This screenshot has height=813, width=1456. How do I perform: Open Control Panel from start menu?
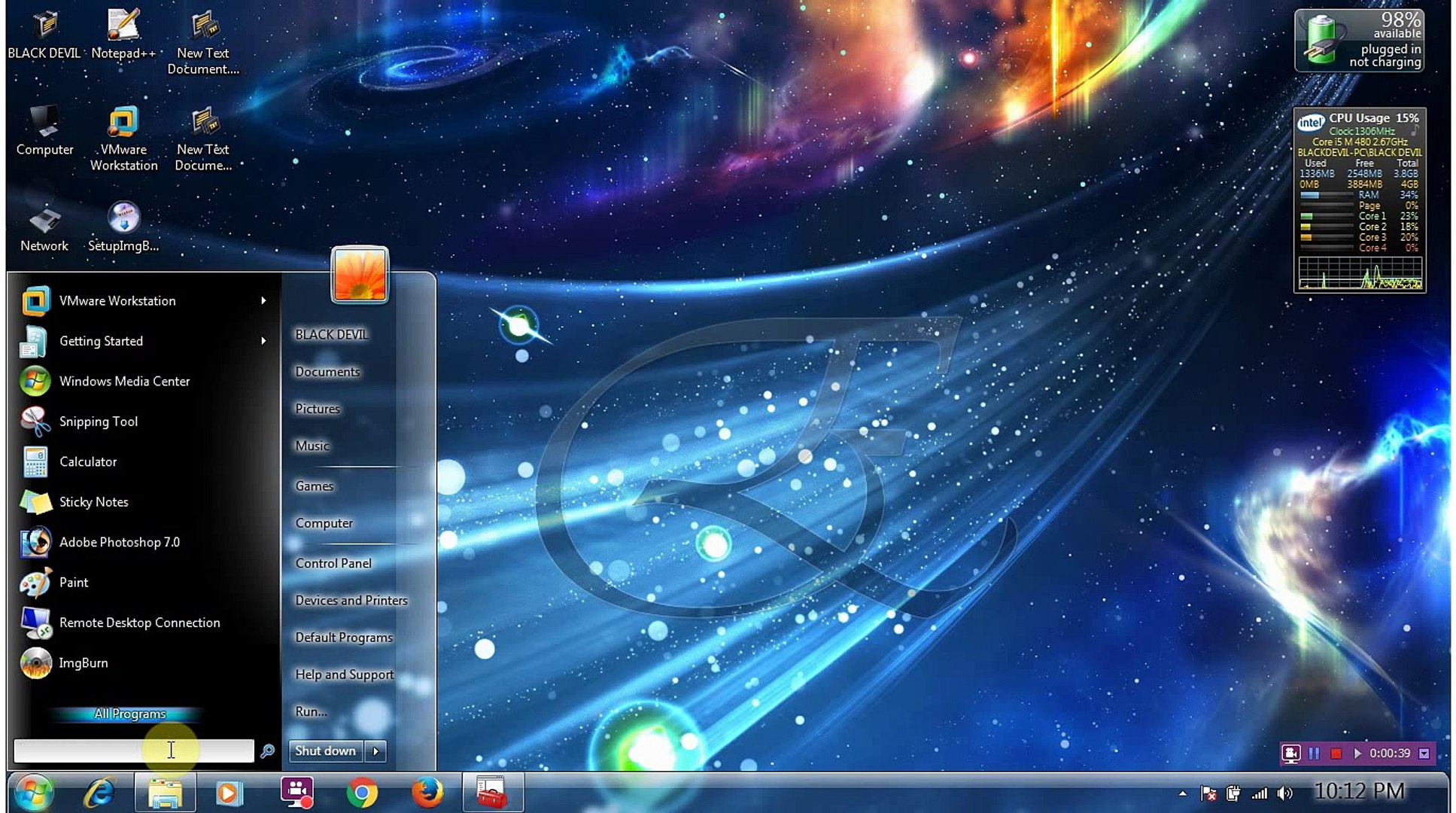(333, 563)
